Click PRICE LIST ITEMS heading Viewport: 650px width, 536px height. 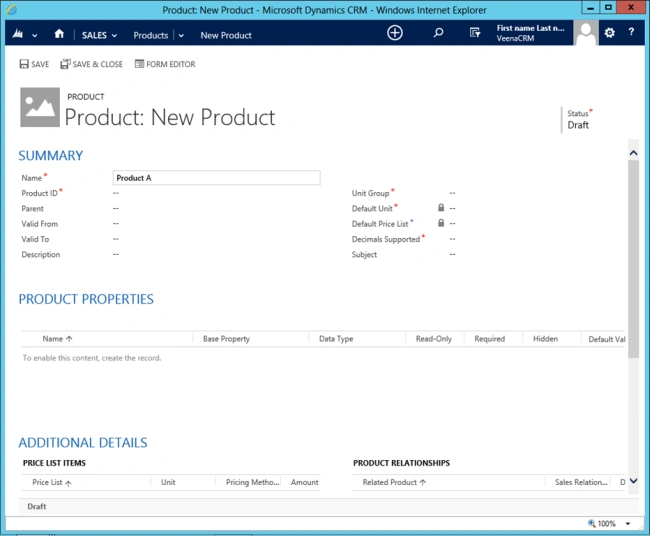click(54, 463)
